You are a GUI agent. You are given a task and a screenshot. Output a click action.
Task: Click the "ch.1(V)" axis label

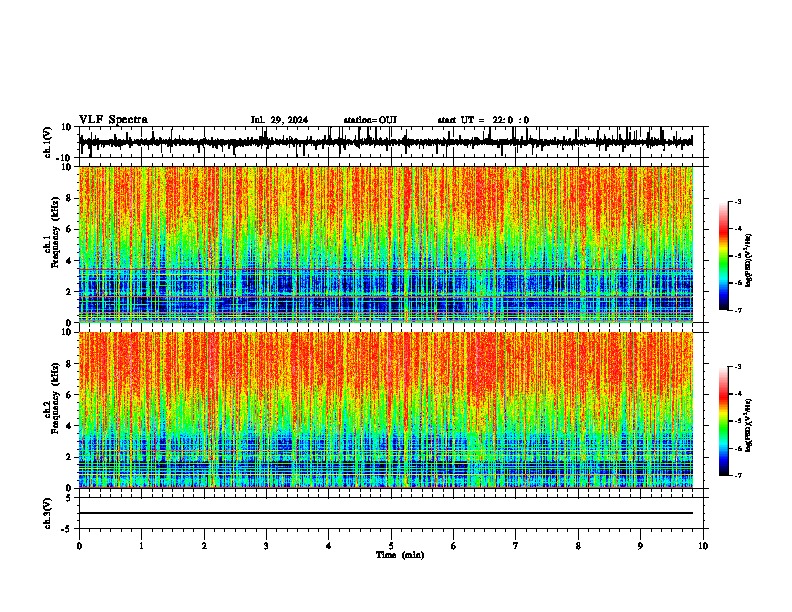pos(47,142)
